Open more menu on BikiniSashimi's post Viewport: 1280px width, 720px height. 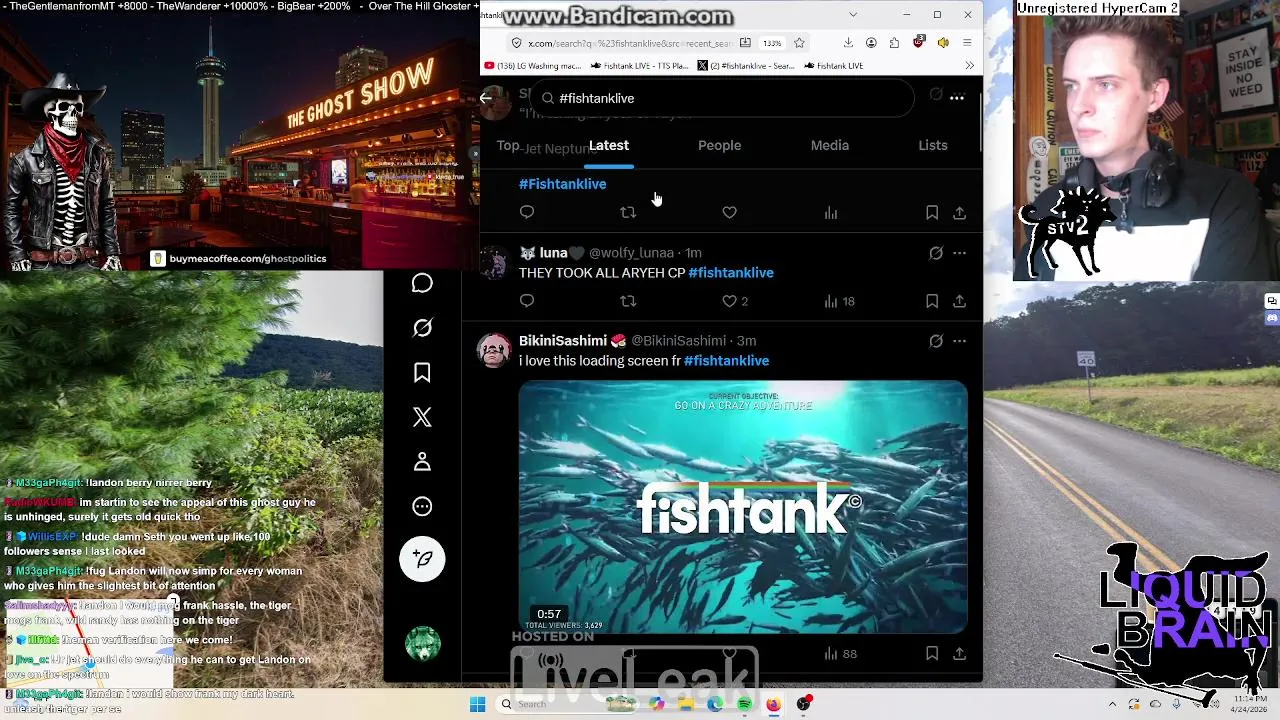(x=959, y=341)
